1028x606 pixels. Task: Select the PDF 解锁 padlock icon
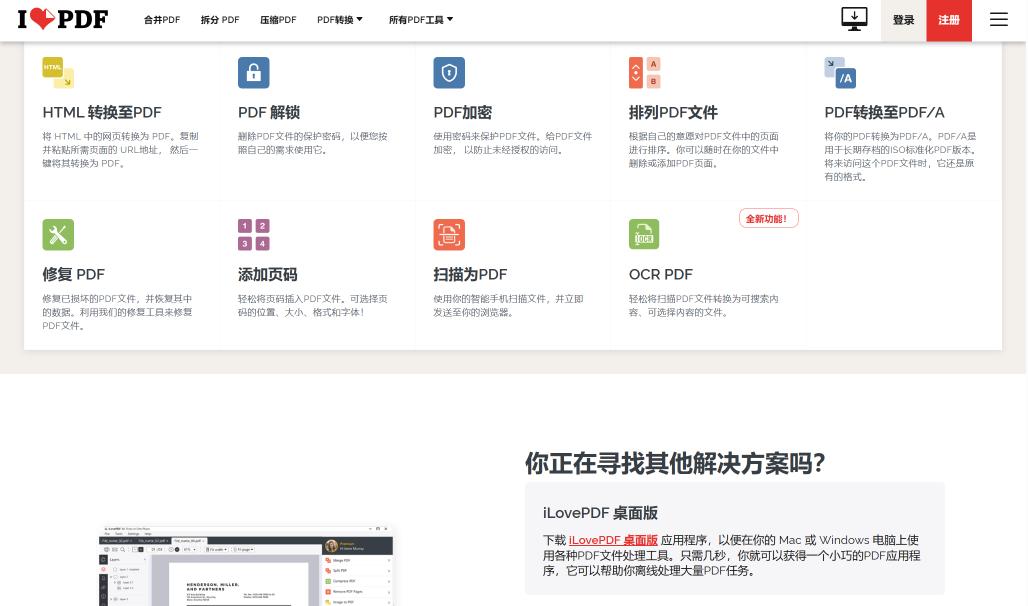[x=253, y=72]
